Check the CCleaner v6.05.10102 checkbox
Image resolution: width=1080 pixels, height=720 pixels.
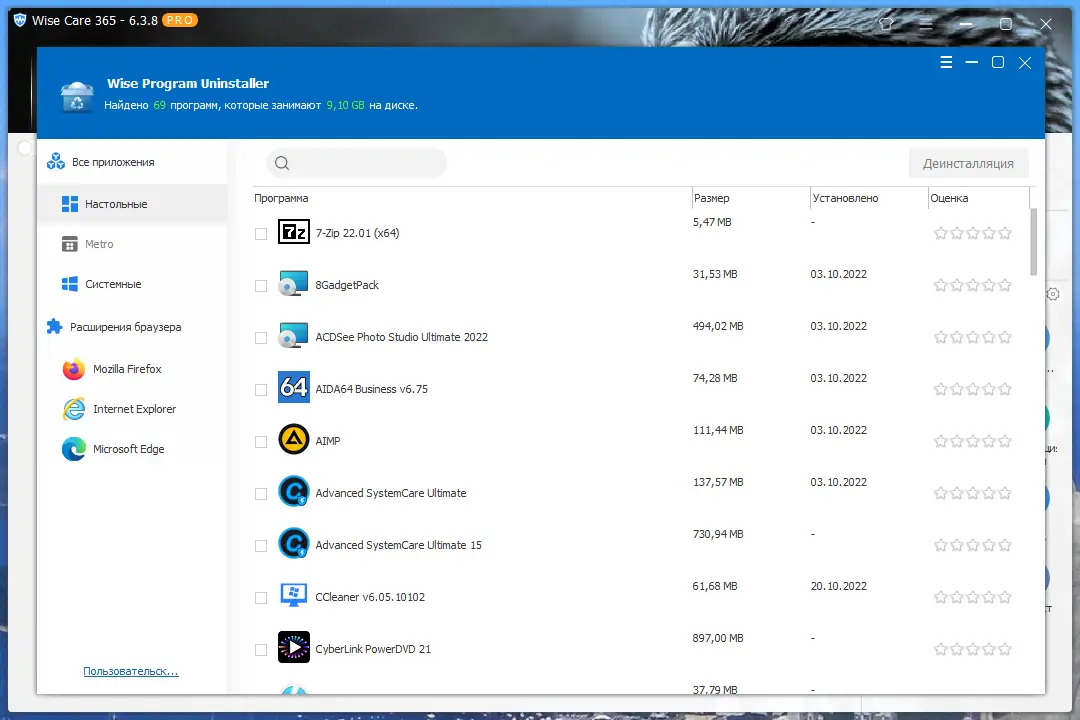(261, 597)
